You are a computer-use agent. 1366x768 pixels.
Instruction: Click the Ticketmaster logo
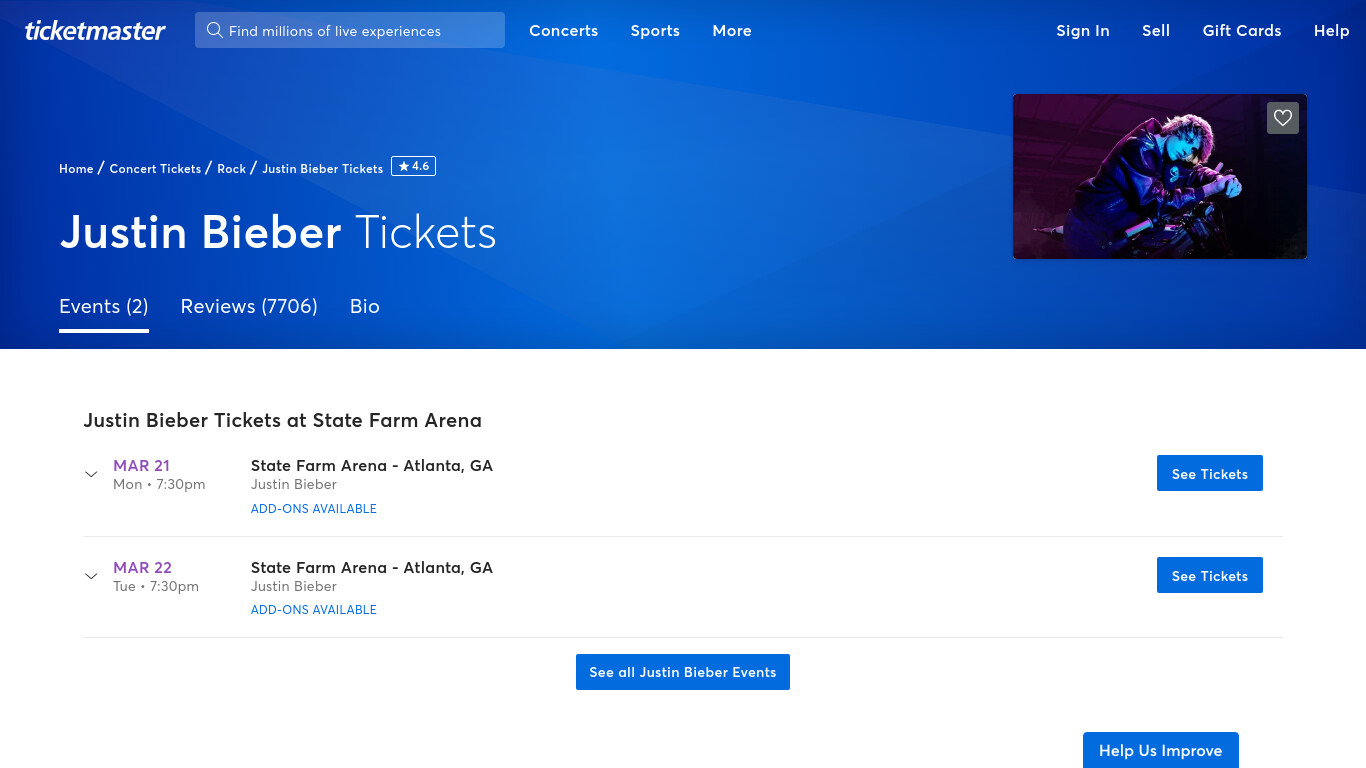(95, 31)
